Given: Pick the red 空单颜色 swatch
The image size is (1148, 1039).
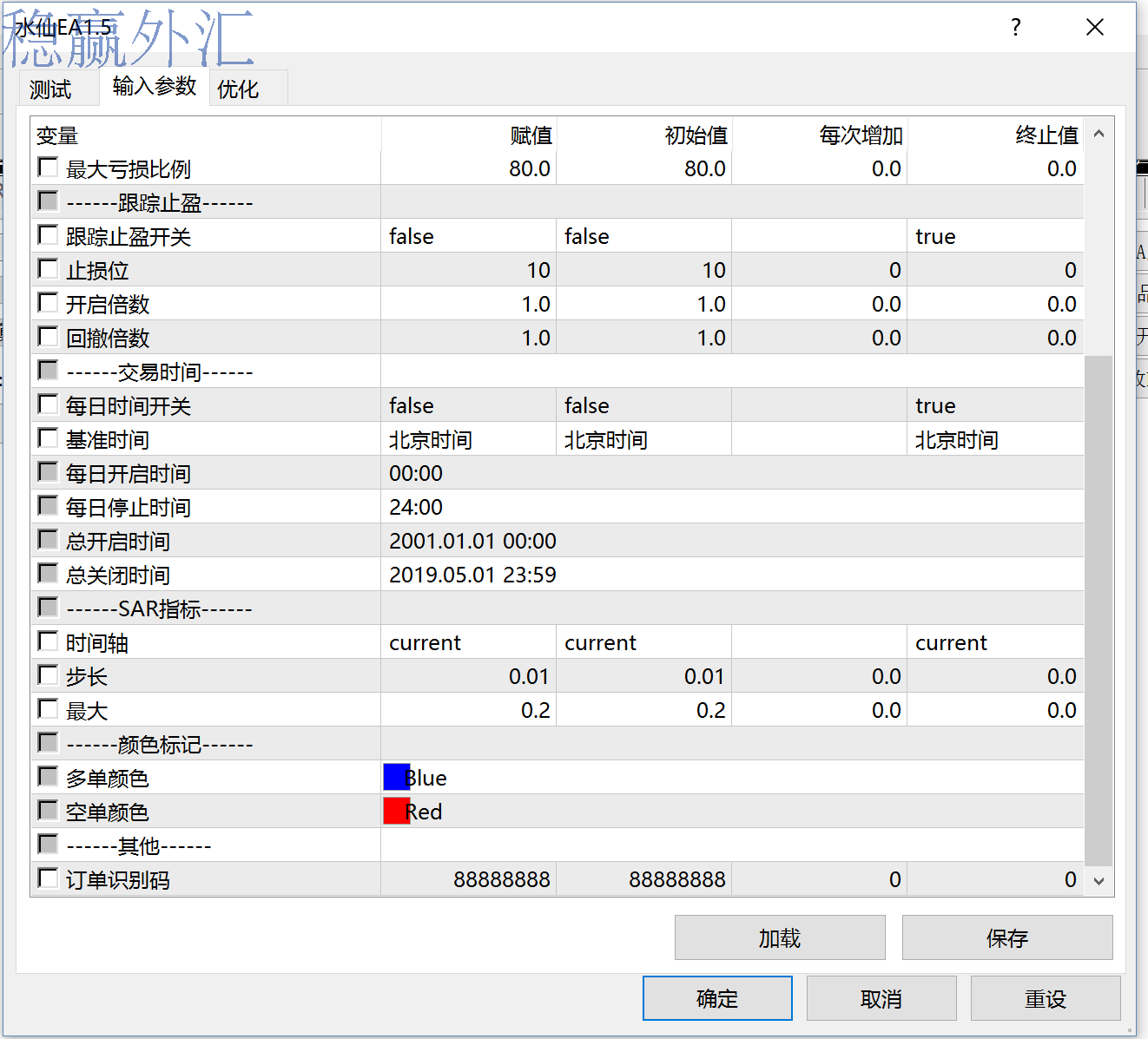Looking at the screenshot, I should [x=396, y=811].
